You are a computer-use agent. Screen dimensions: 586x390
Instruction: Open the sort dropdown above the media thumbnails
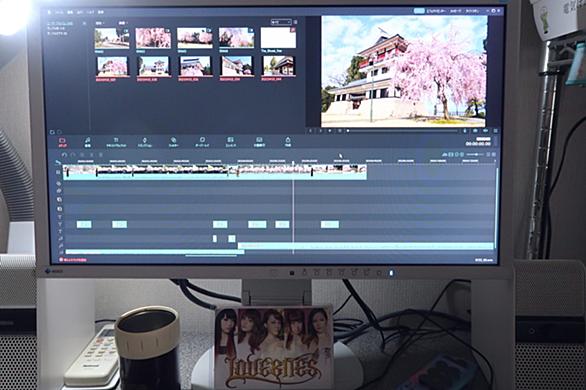(281, 22)
